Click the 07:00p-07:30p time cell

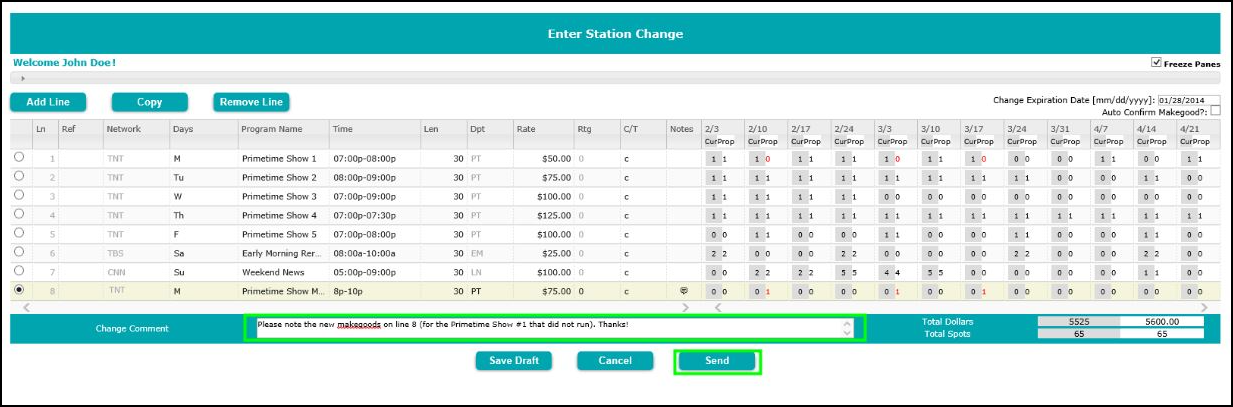(x=374, y=215)
